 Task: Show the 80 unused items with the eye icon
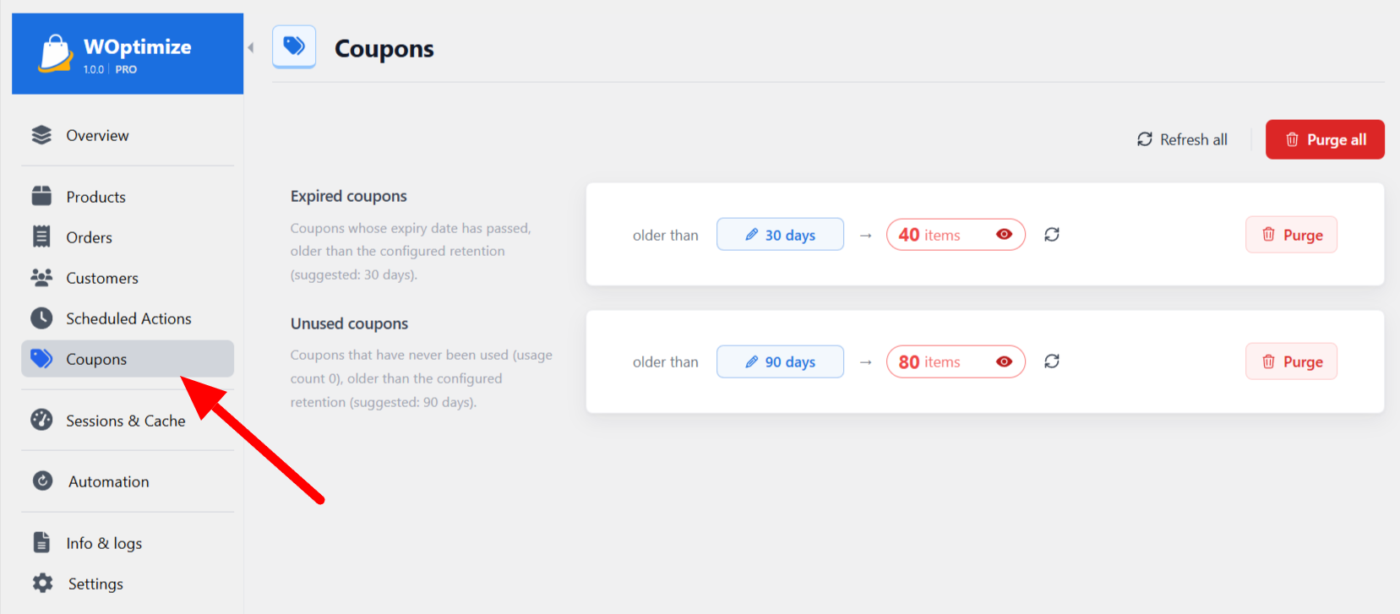click(1004, 362)
